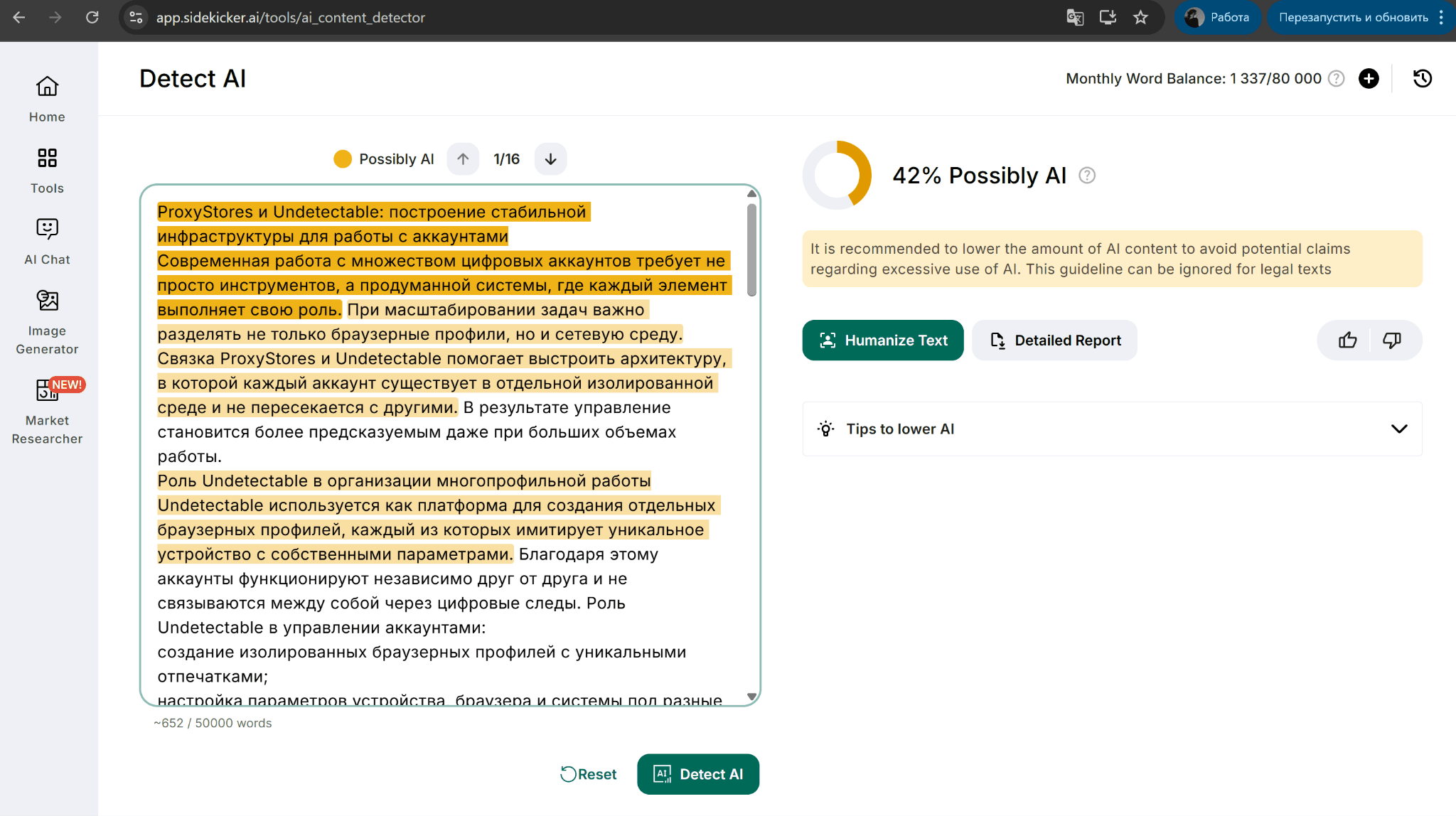
Task: Click the Humanize Text button
Action: (x=882, y=340)
